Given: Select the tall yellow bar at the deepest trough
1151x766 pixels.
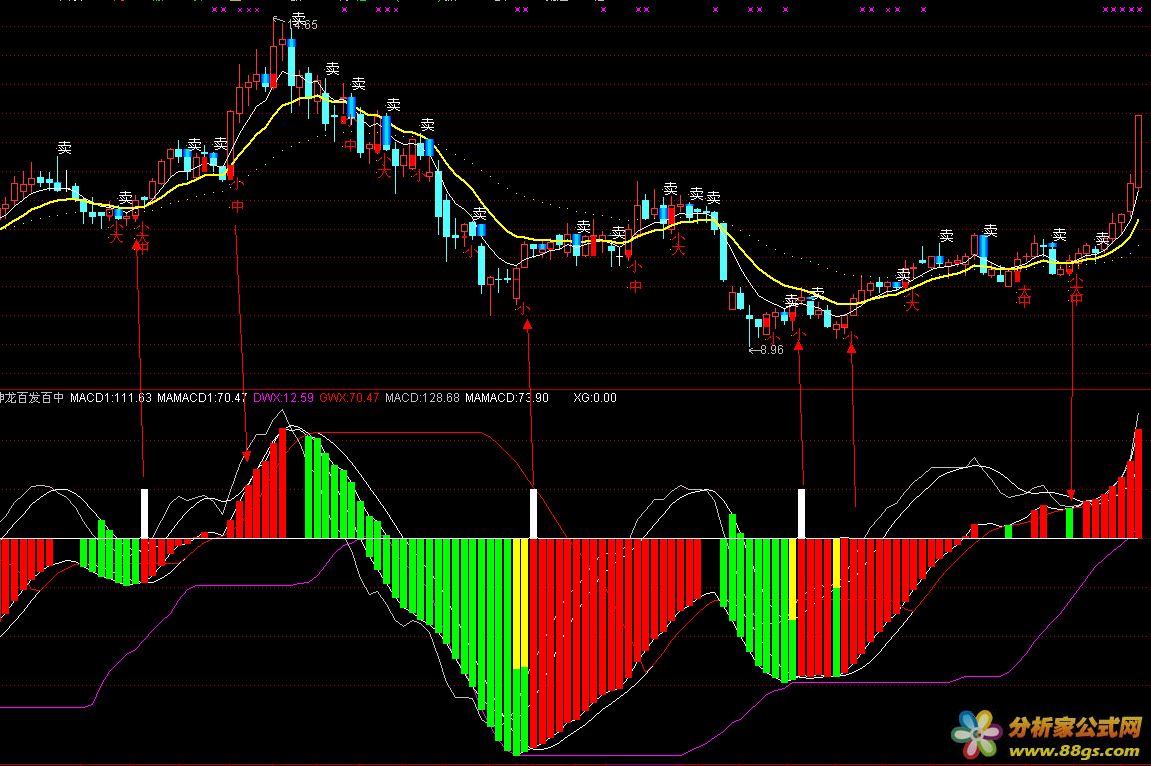Looking at the screenshot, I should [521, 603].
